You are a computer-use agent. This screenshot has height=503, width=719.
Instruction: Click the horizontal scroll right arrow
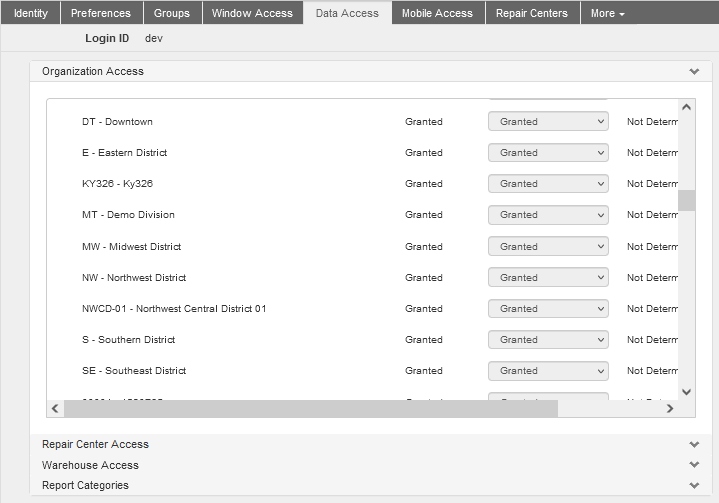coord(670,408)
